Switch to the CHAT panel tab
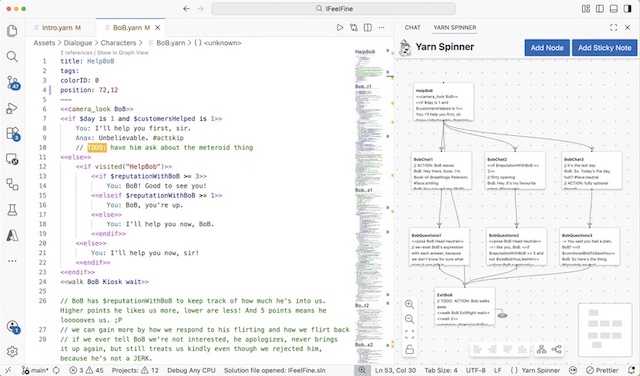640x376 pixels. click(412, 27)
